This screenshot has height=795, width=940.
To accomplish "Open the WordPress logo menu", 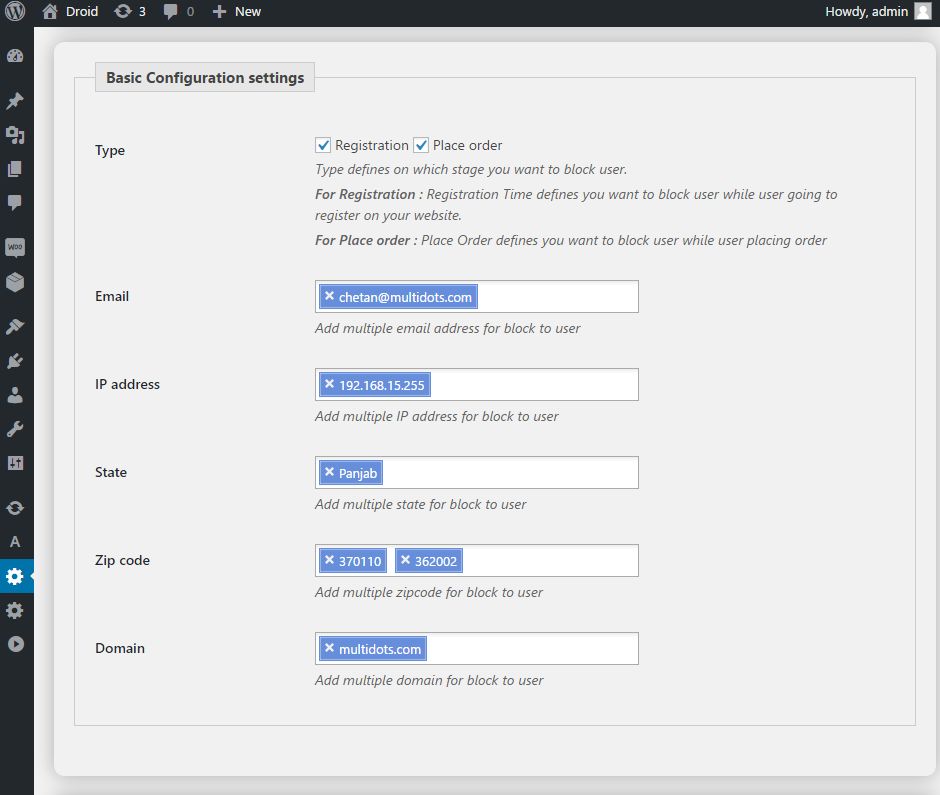I will [16, 12].
